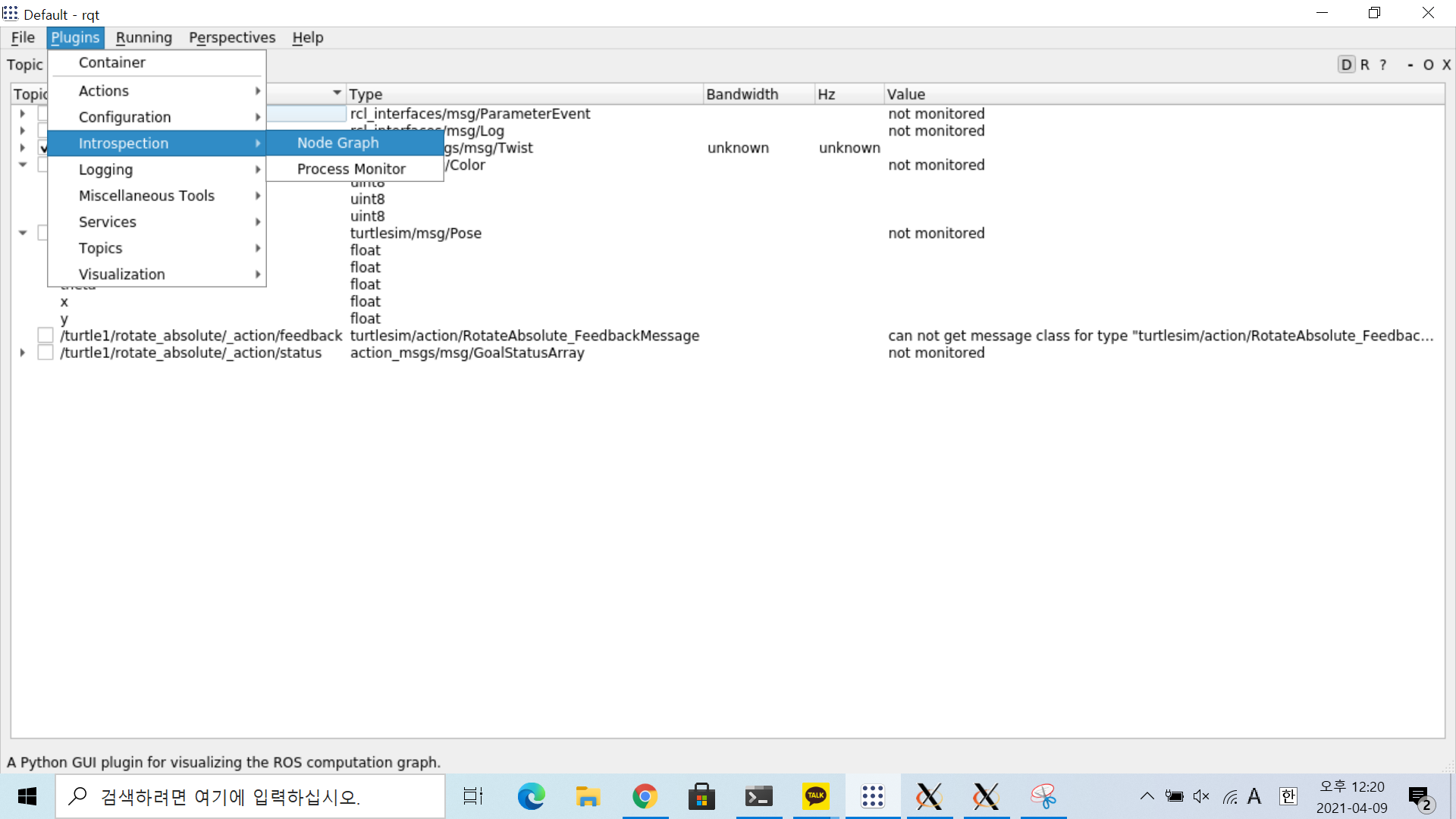Open the Running menu

(144, 37)
